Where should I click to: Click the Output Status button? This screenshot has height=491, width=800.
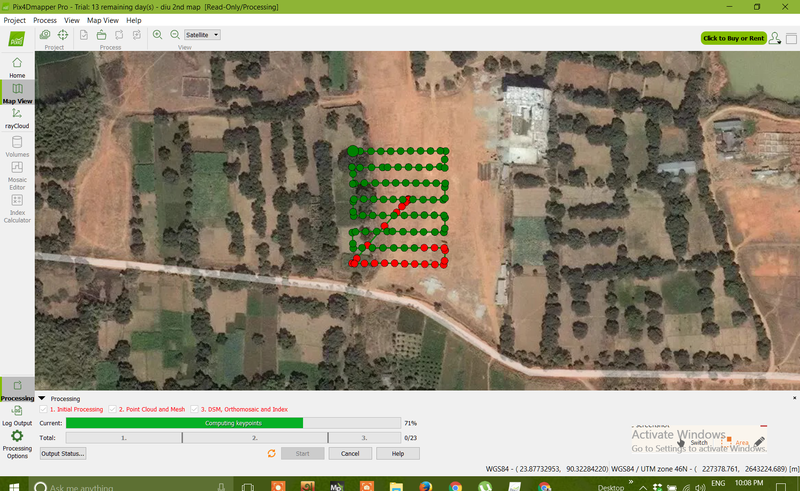pos(62,453)
